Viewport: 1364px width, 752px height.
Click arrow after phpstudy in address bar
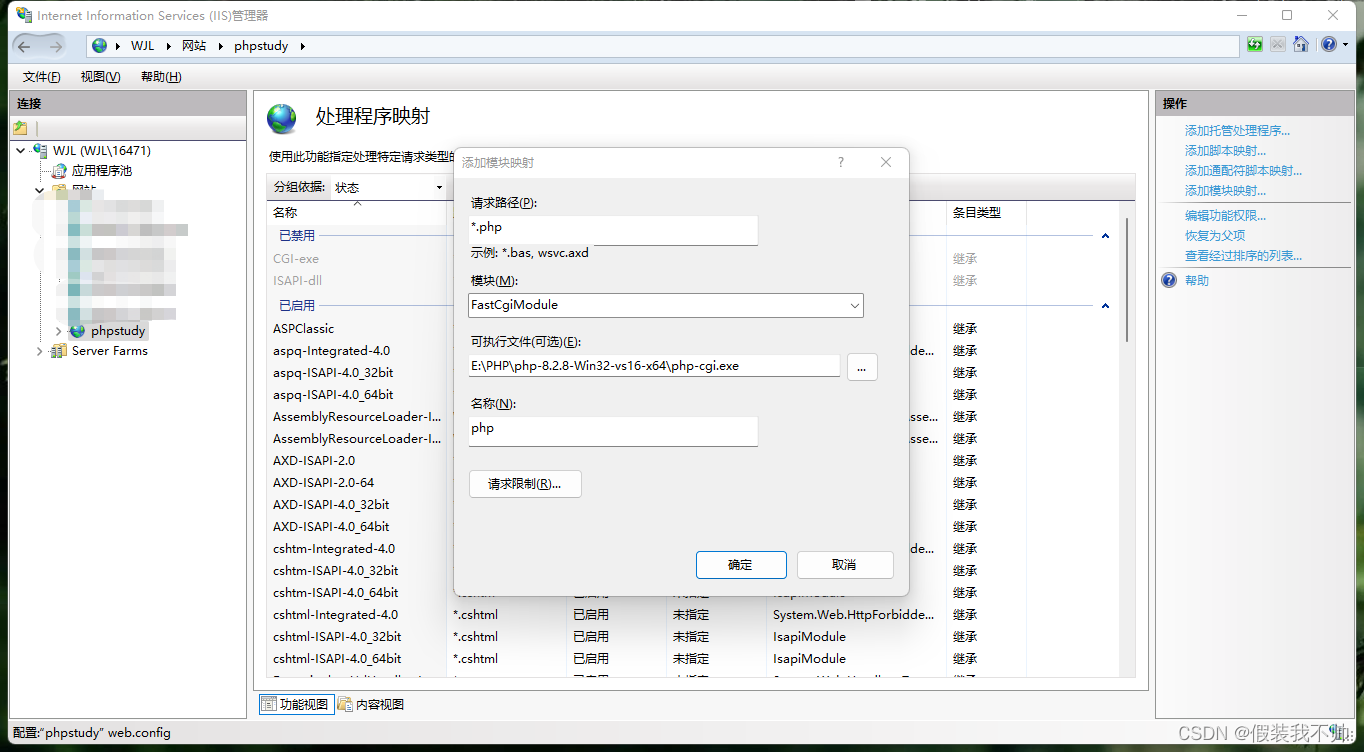click(x=302, y=46)
